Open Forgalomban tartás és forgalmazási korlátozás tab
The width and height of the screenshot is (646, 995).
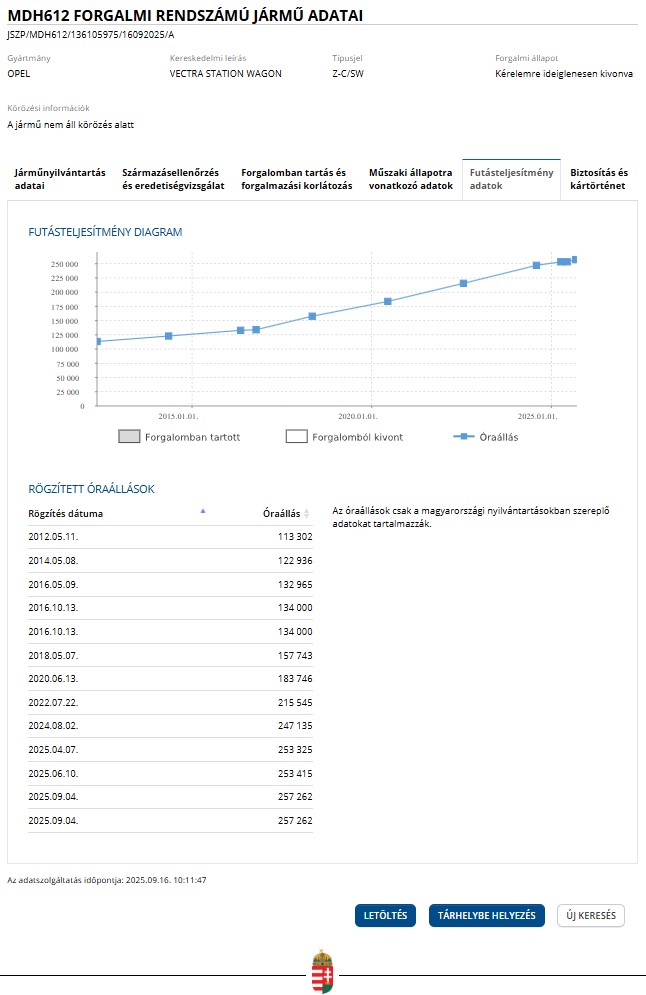point(297,179)
